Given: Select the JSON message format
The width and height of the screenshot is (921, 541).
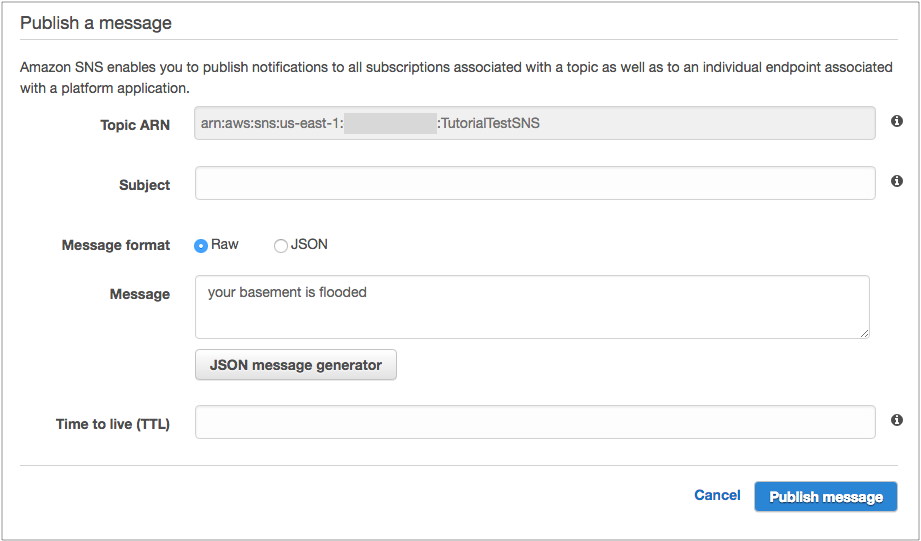Looking at the screenshot, I should (x=281, y=246).
